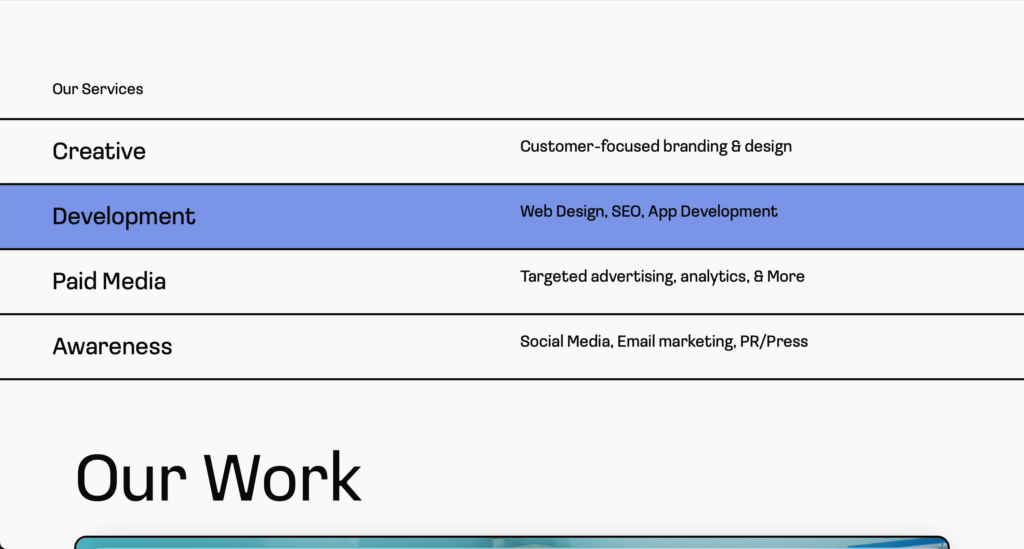The image size is (1024, 549).
Task: Click 'PR/Press' in Awareness description
Action: point(773,341)
